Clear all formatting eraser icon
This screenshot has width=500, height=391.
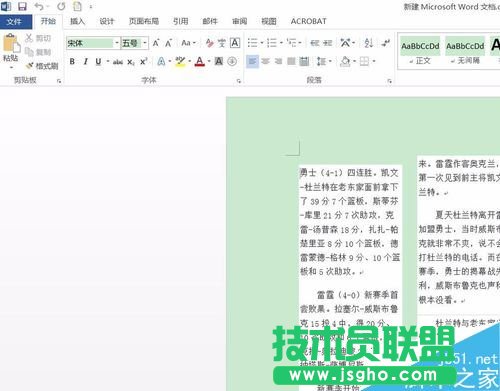click(209, 43)
